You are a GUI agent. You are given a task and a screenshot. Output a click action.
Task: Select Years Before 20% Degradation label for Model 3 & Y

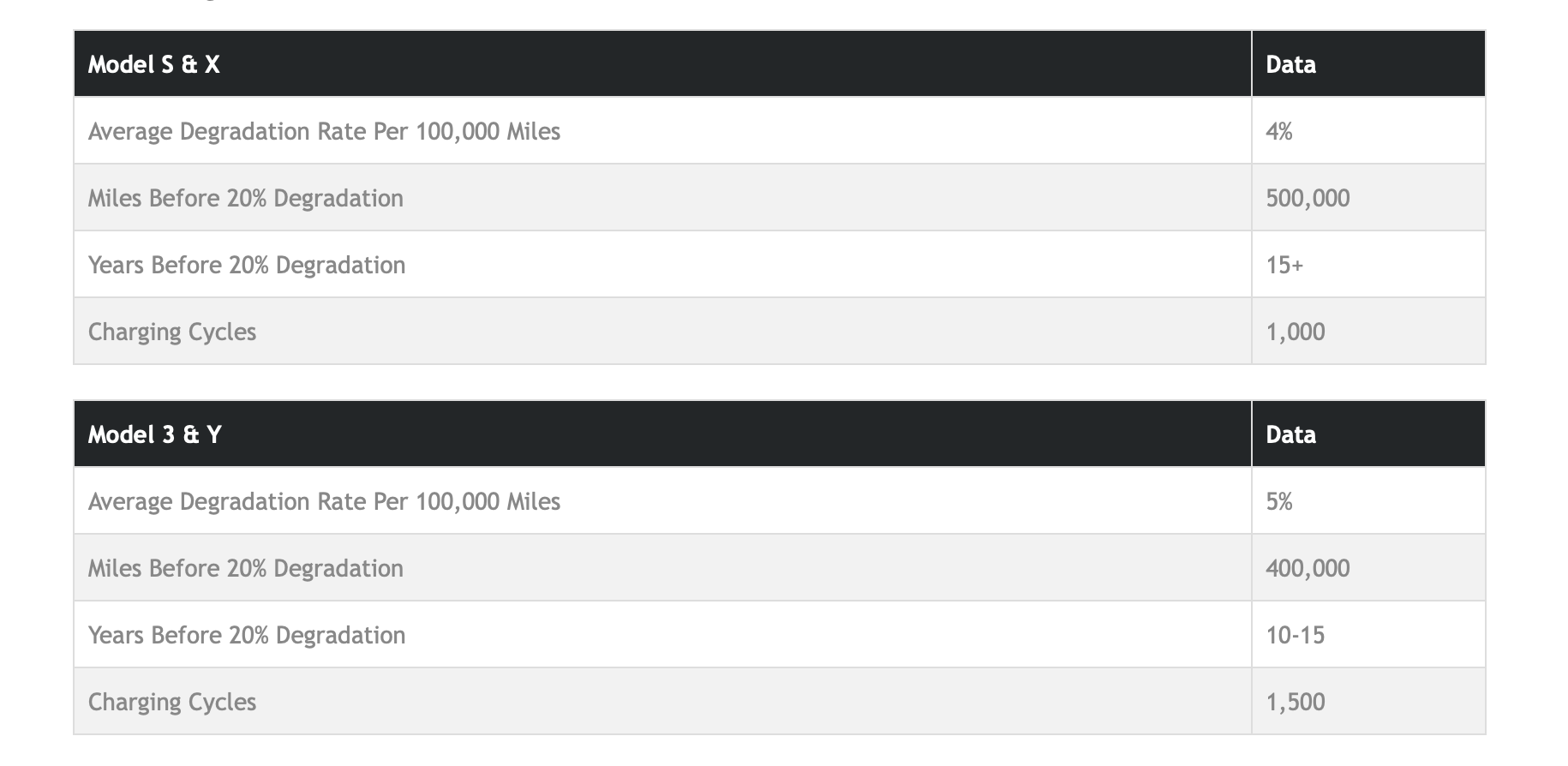tap(247, 636)
